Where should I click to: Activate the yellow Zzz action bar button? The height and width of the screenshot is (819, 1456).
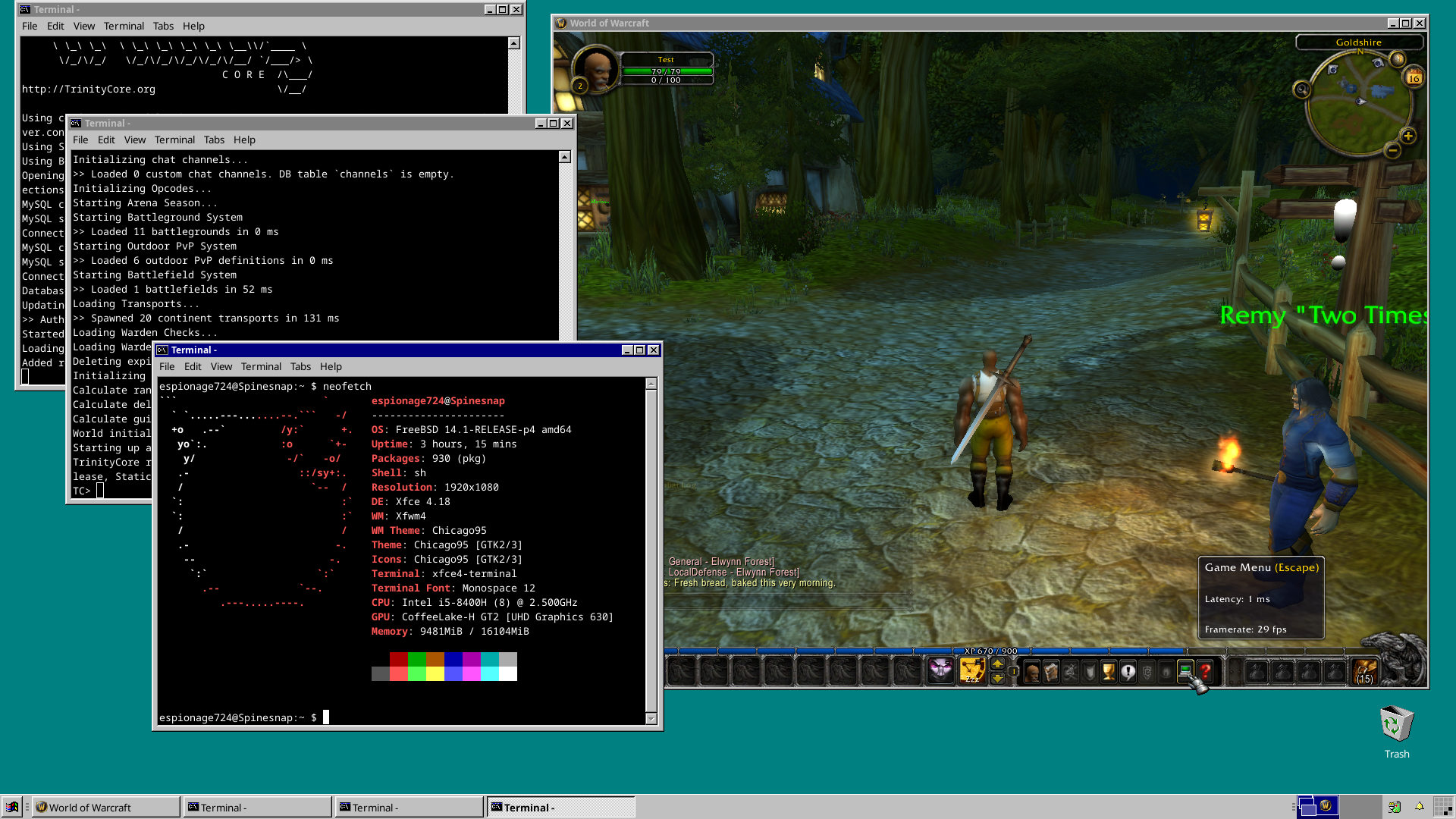click(972, 671)
